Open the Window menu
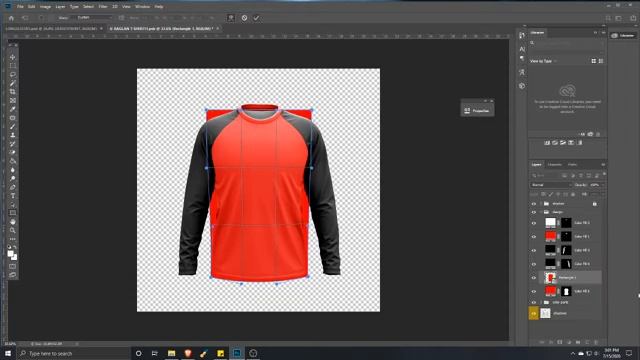Viewport: 640px width, 360px height. click(x=142, y=7)
